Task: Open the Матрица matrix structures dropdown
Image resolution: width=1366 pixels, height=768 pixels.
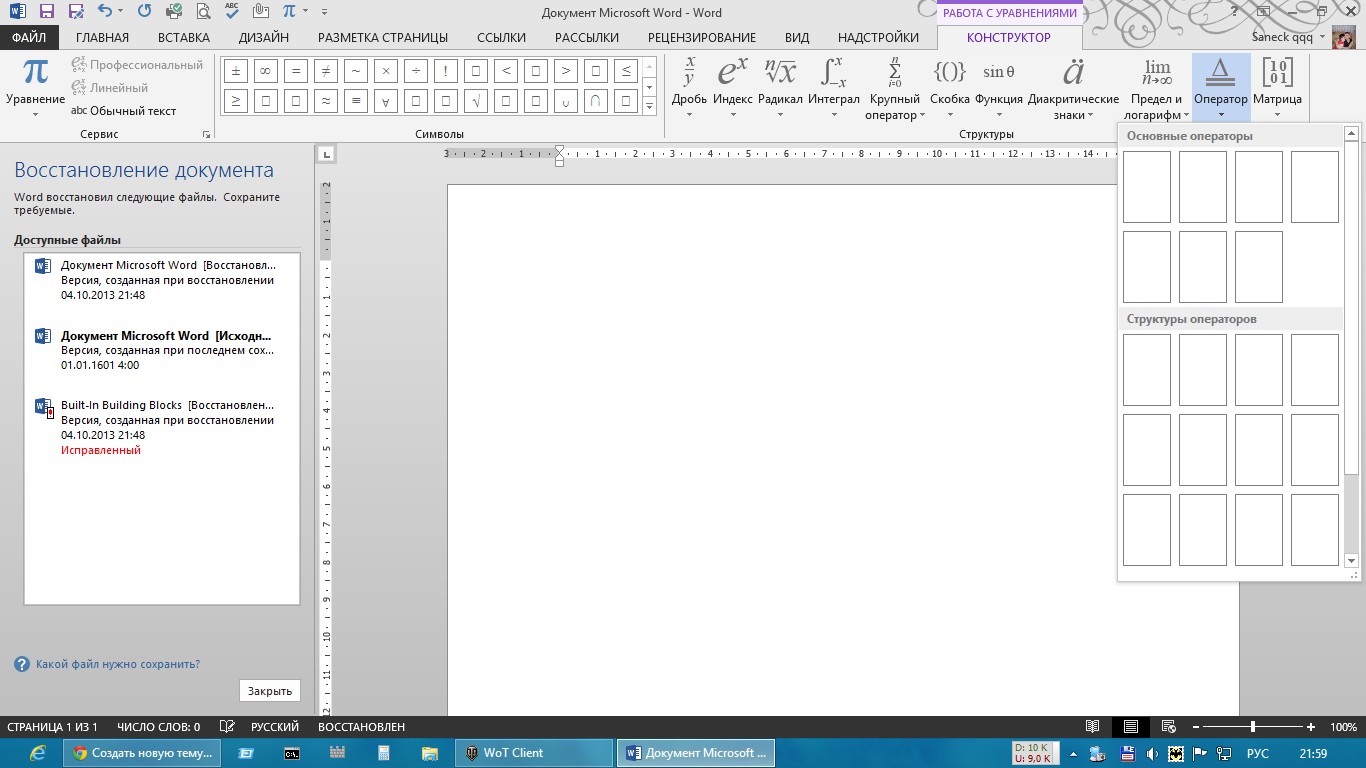Action: point(1277,89)
